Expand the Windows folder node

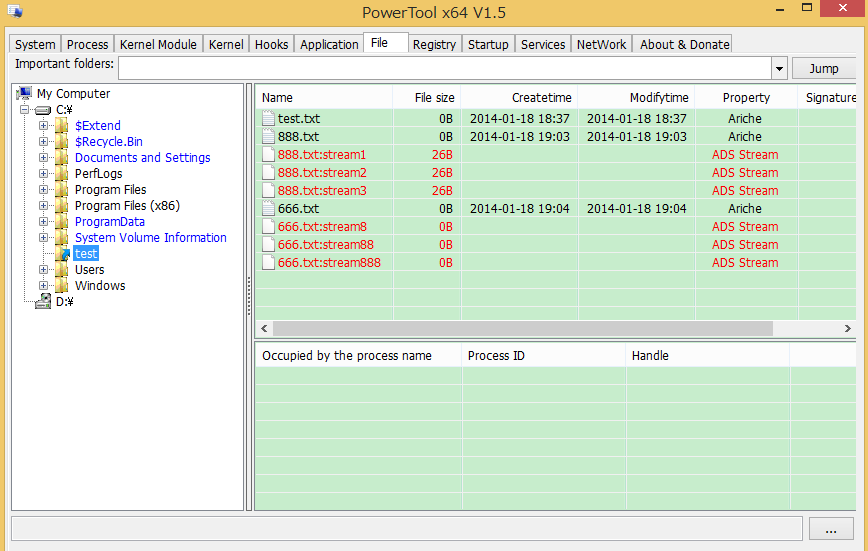[x=43, y=286]
